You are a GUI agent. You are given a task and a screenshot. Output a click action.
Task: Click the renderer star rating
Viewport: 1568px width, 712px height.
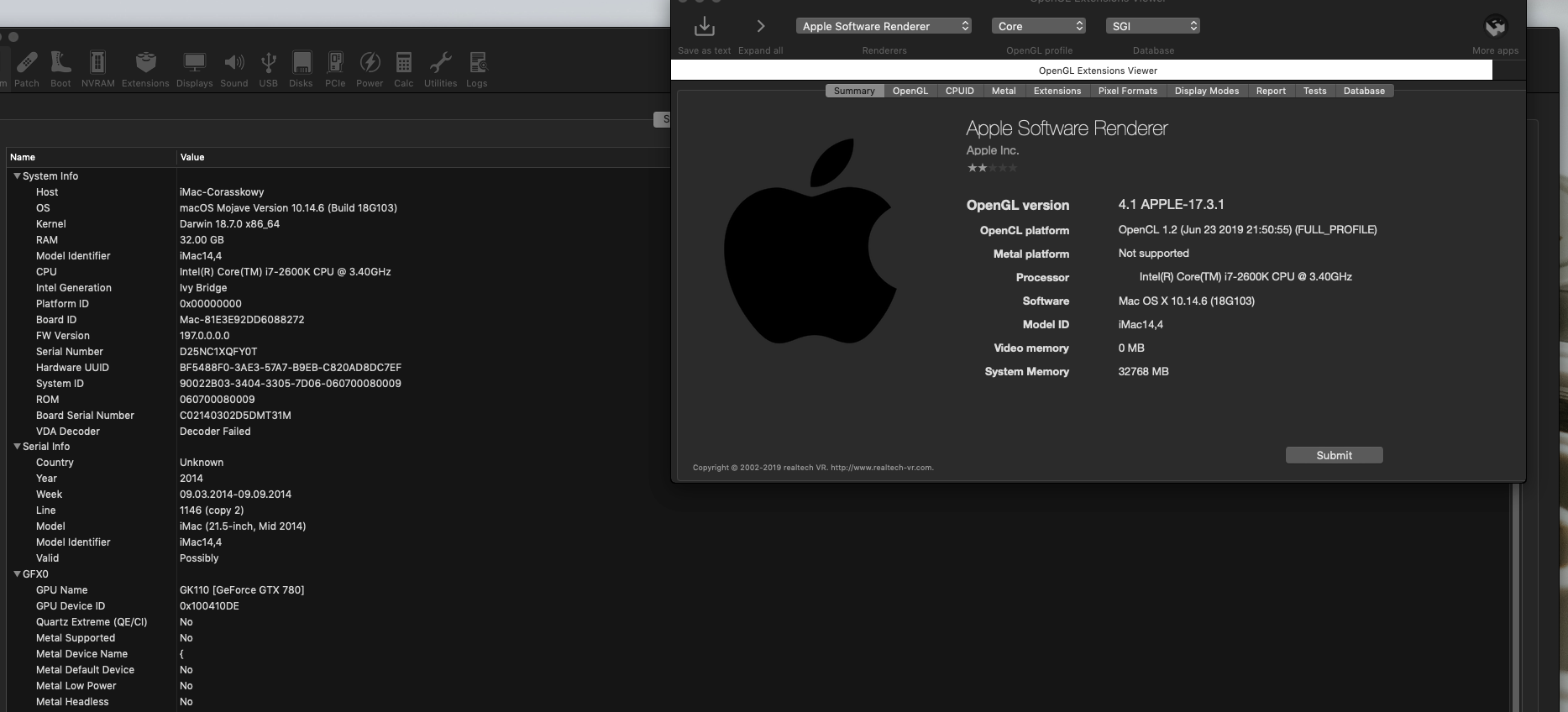pyautogui.click(x=992, y=168)
